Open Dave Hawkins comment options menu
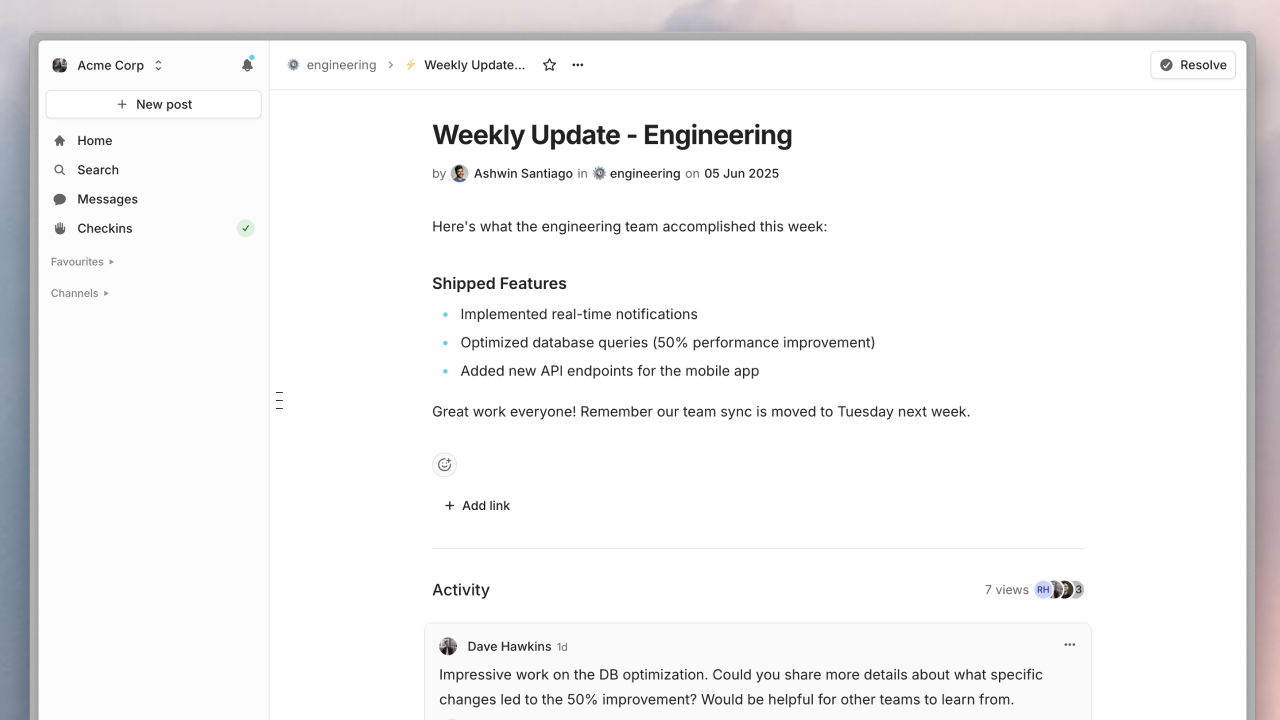This screenshot has height=720, width=1280. tap(1070, 645)
